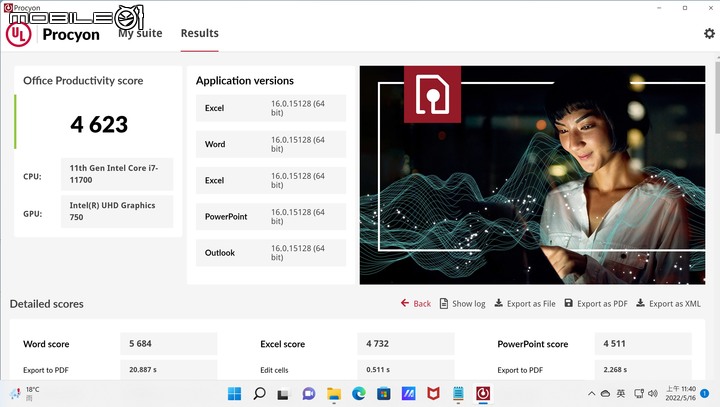This screenshot has width=720, height=407.
Task: Click the volume speaker tray icon
Action: pos(652,394)
